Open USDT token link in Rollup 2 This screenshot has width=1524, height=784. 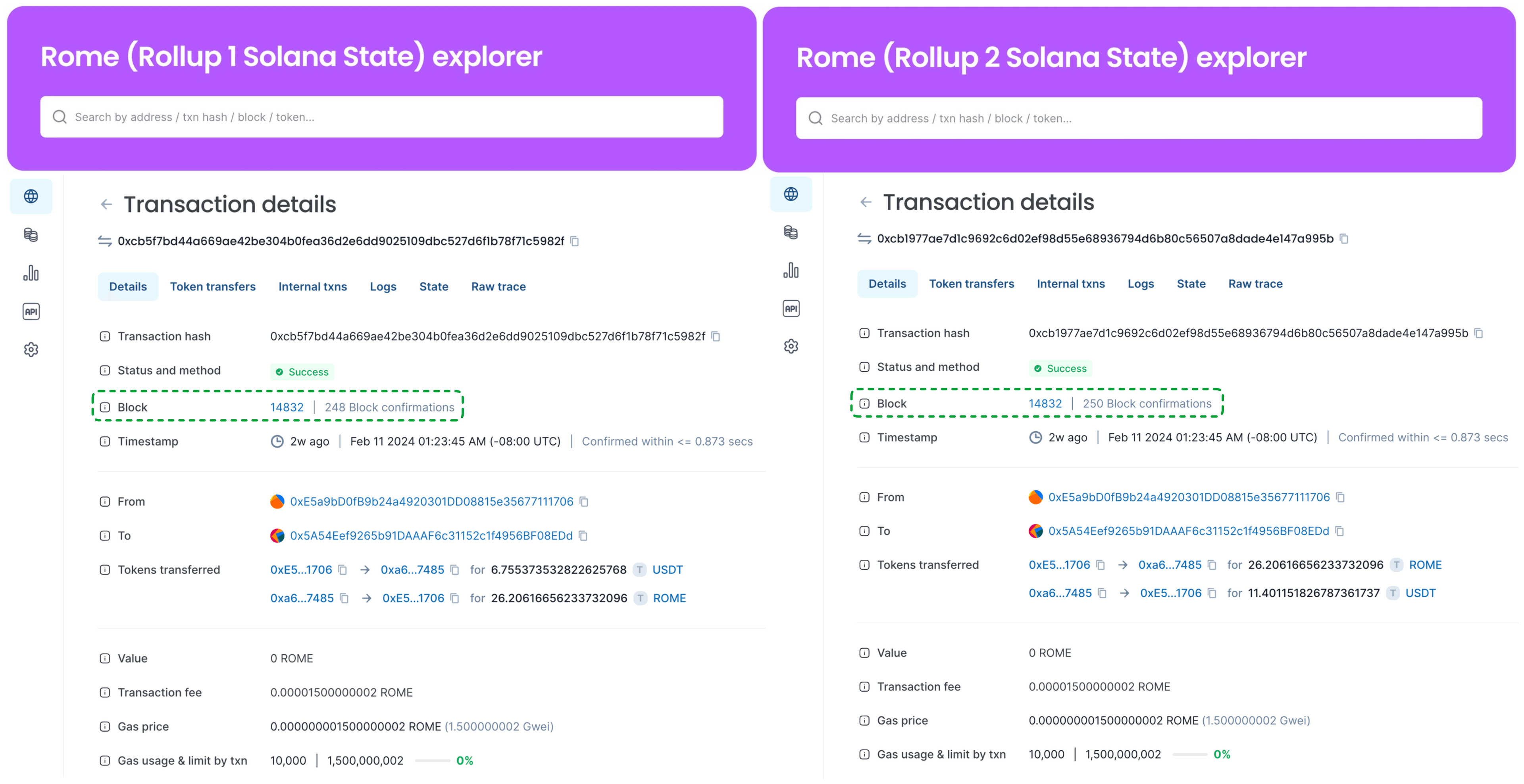click(1420, 594)
